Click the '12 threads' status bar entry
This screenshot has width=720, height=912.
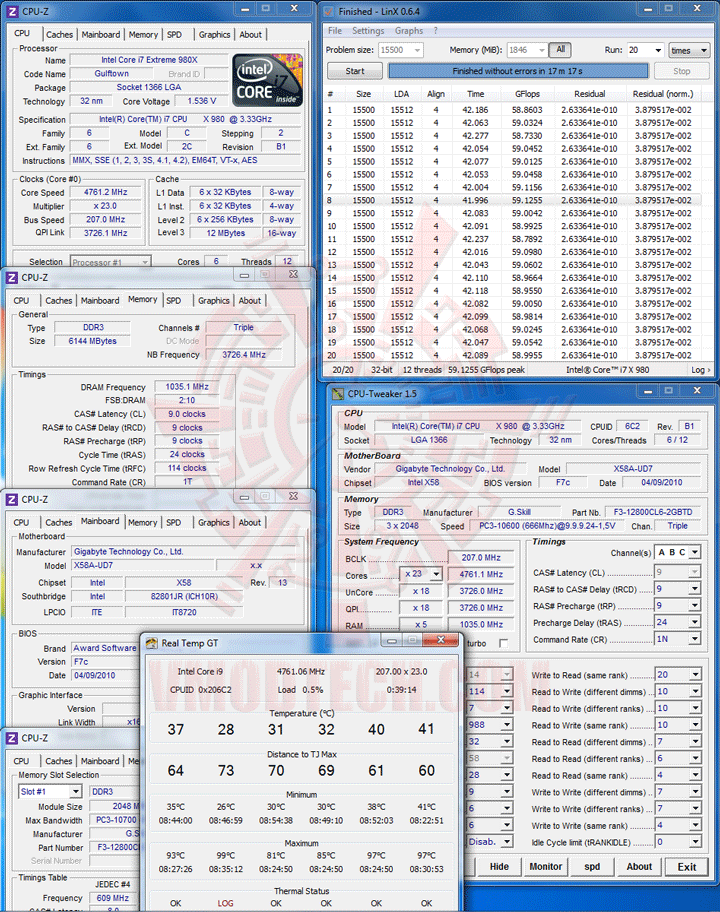[x=422, y=370]
